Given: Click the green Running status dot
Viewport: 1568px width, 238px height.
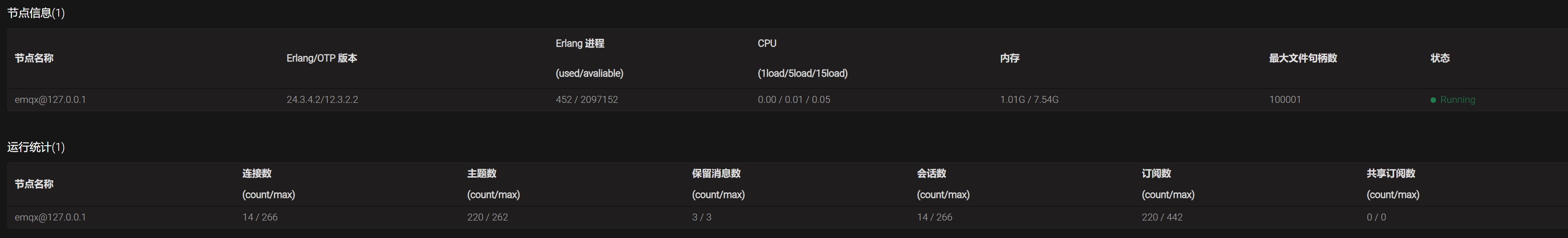Looking at the screenshot, I should click(1433, 100).
